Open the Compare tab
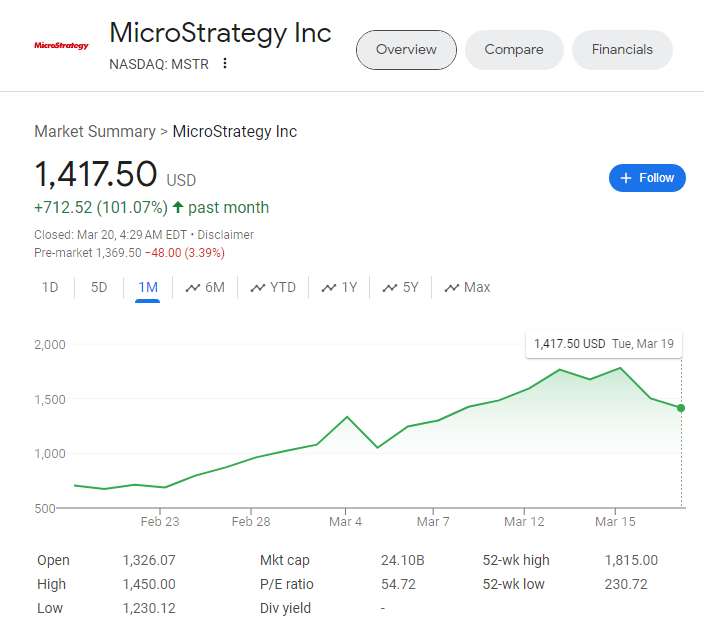This screenshot has width=704, height=623. click(x=514, y=50)
